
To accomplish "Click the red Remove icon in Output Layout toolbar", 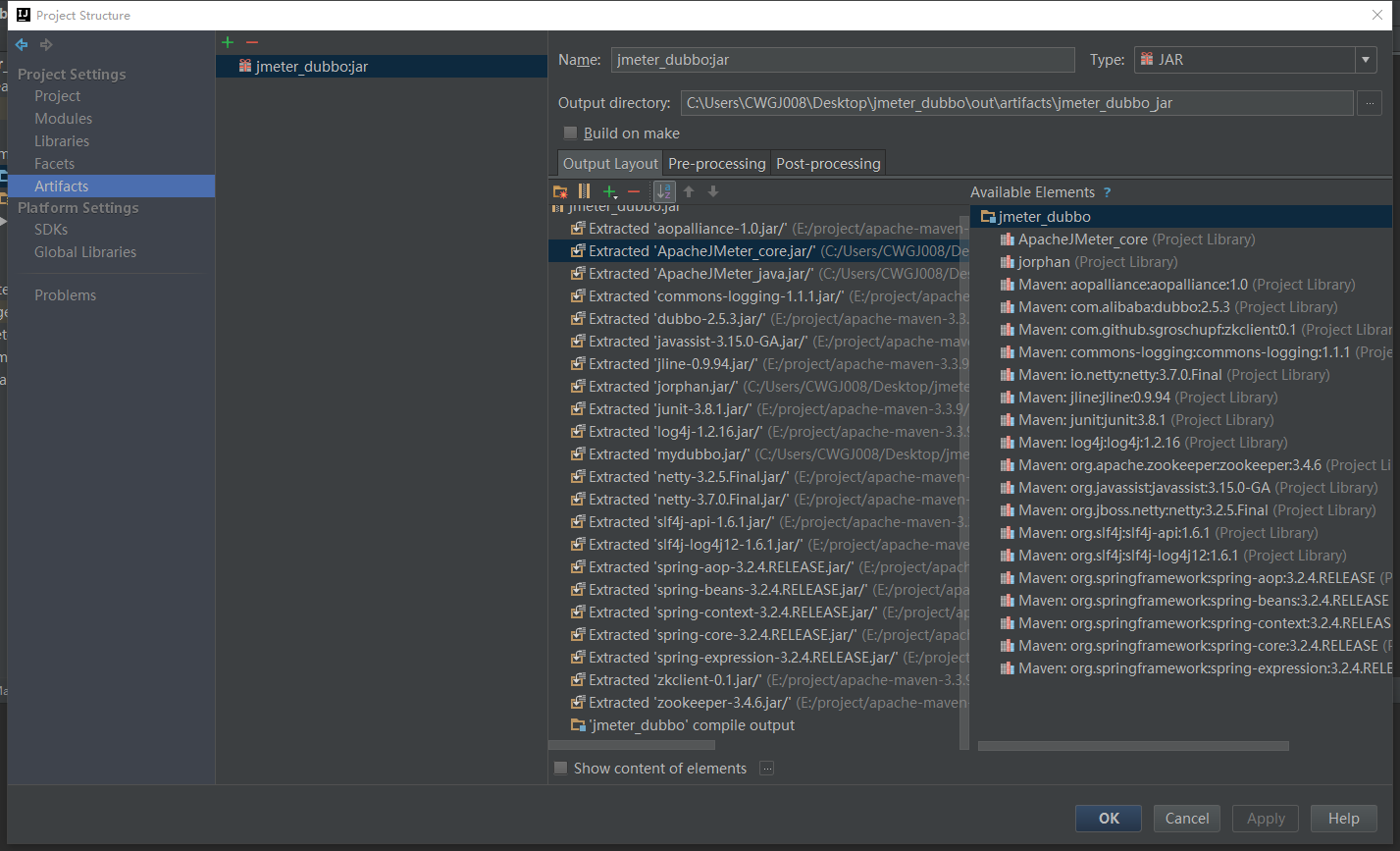I will 634,192.
